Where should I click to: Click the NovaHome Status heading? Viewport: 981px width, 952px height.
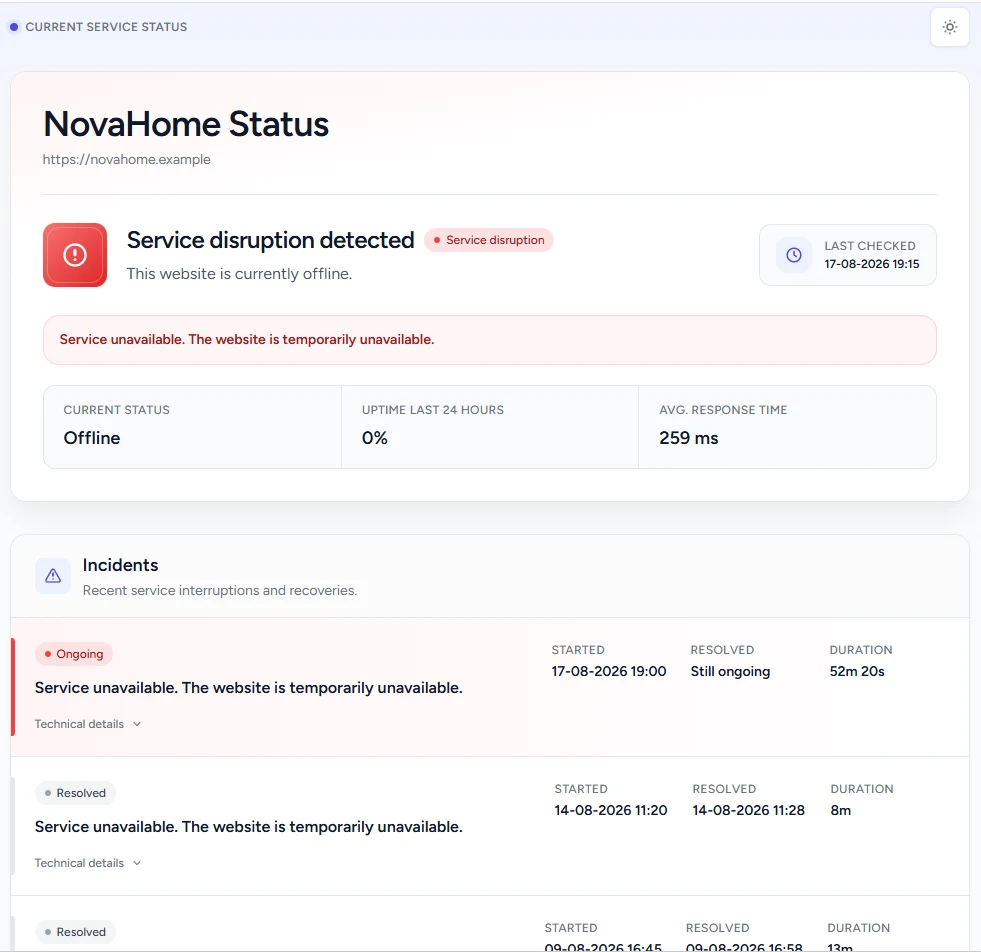point(186,124)
